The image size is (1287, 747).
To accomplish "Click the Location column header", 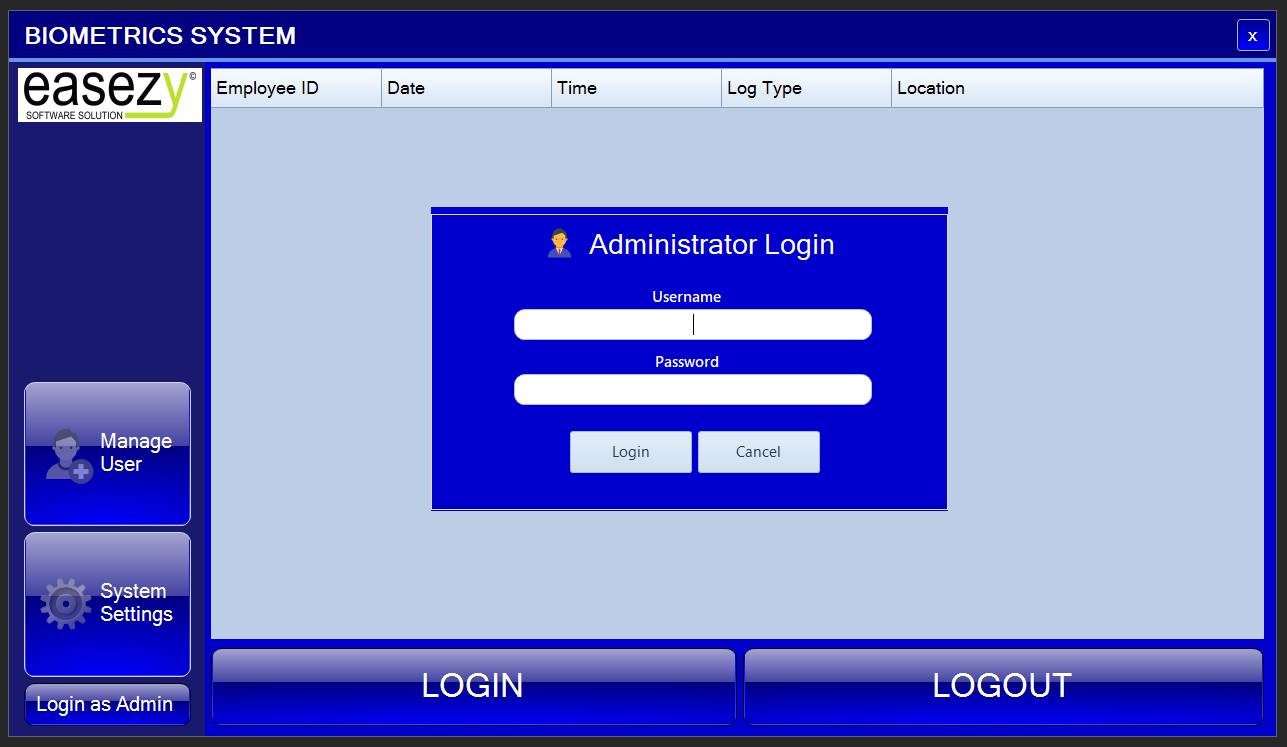I will coord(1078,88).
